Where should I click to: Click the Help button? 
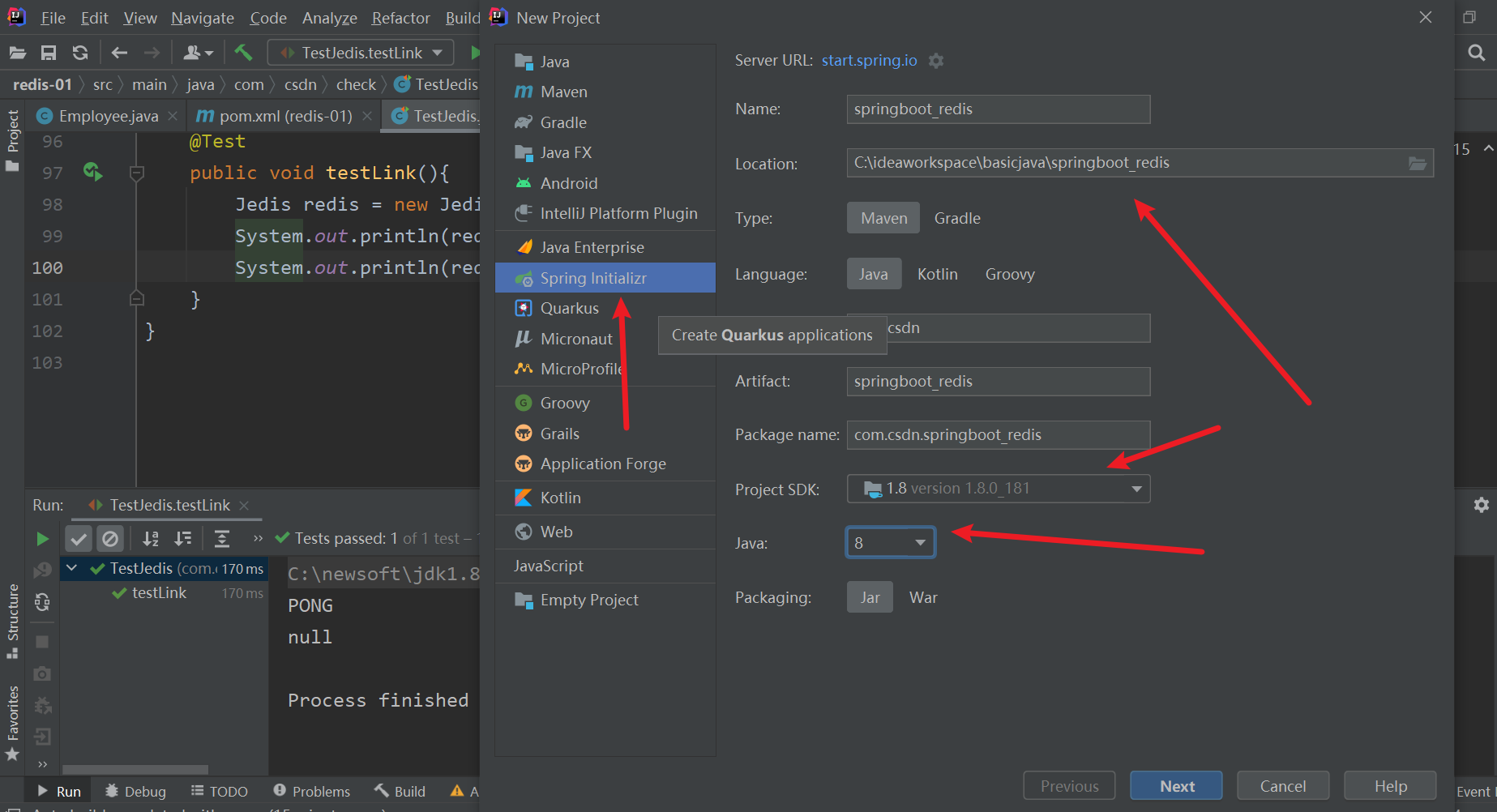1390,786
